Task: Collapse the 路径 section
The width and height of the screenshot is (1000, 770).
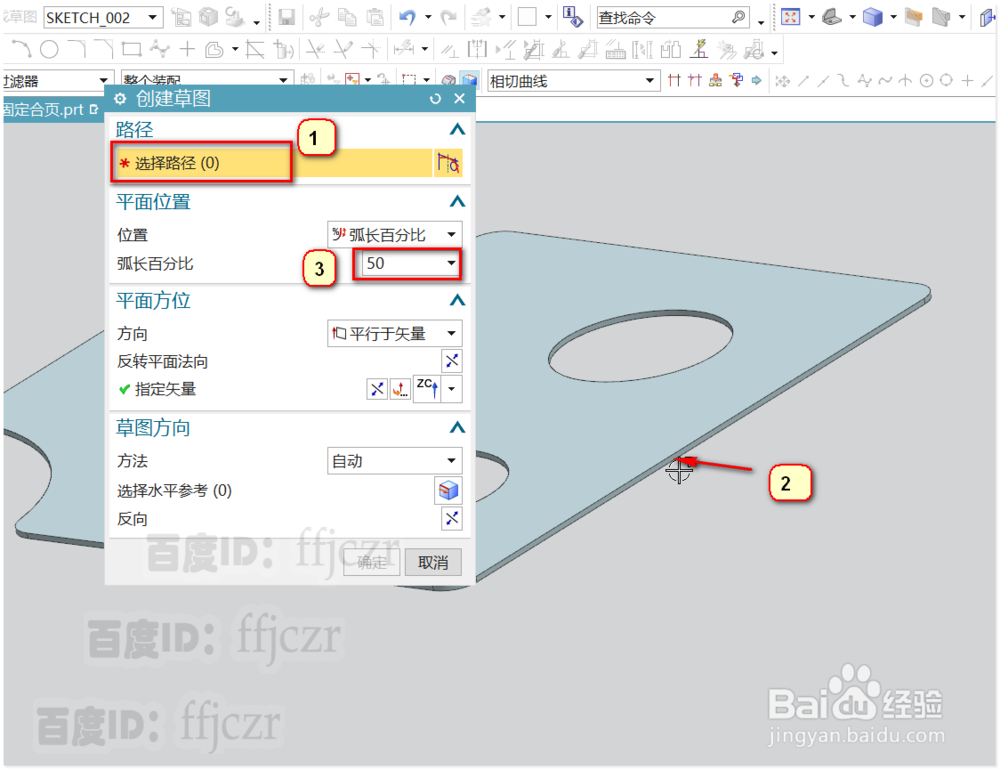Action: 457,129
